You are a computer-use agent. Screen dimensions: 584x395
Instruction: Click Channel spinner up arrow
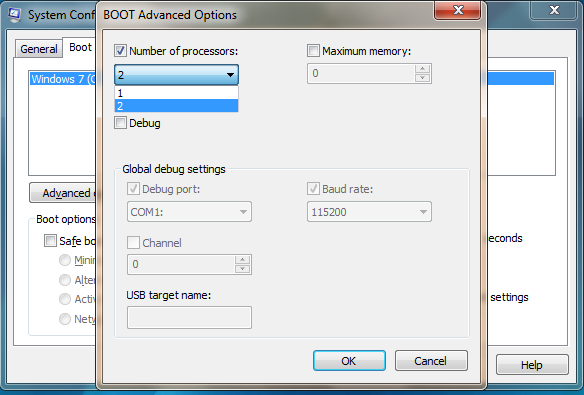pos(242,259)
